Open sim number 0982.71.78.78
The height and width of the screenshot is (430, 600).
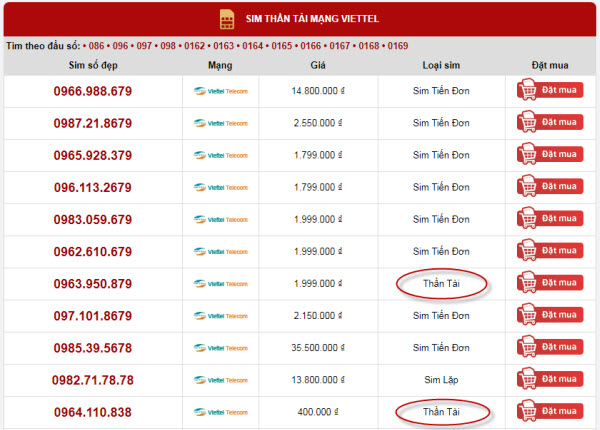(93, 381)
